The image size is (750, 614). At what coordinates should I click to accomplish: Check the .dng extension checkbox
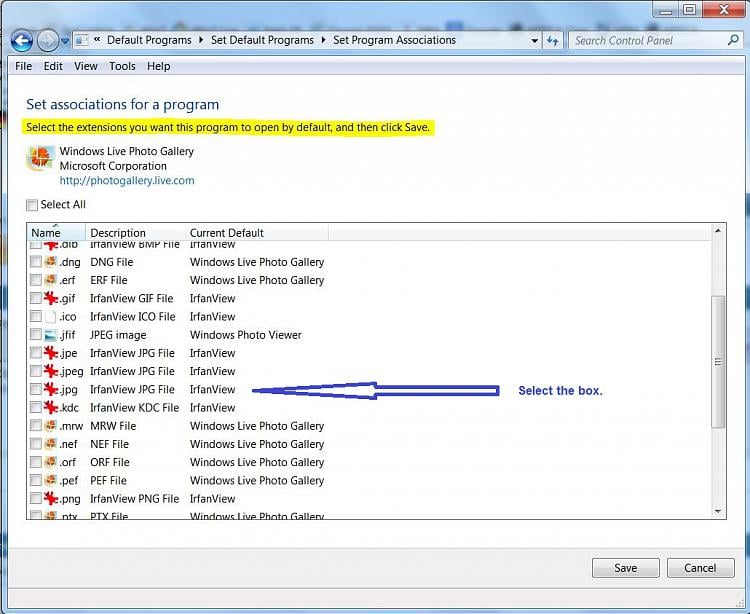36,262
